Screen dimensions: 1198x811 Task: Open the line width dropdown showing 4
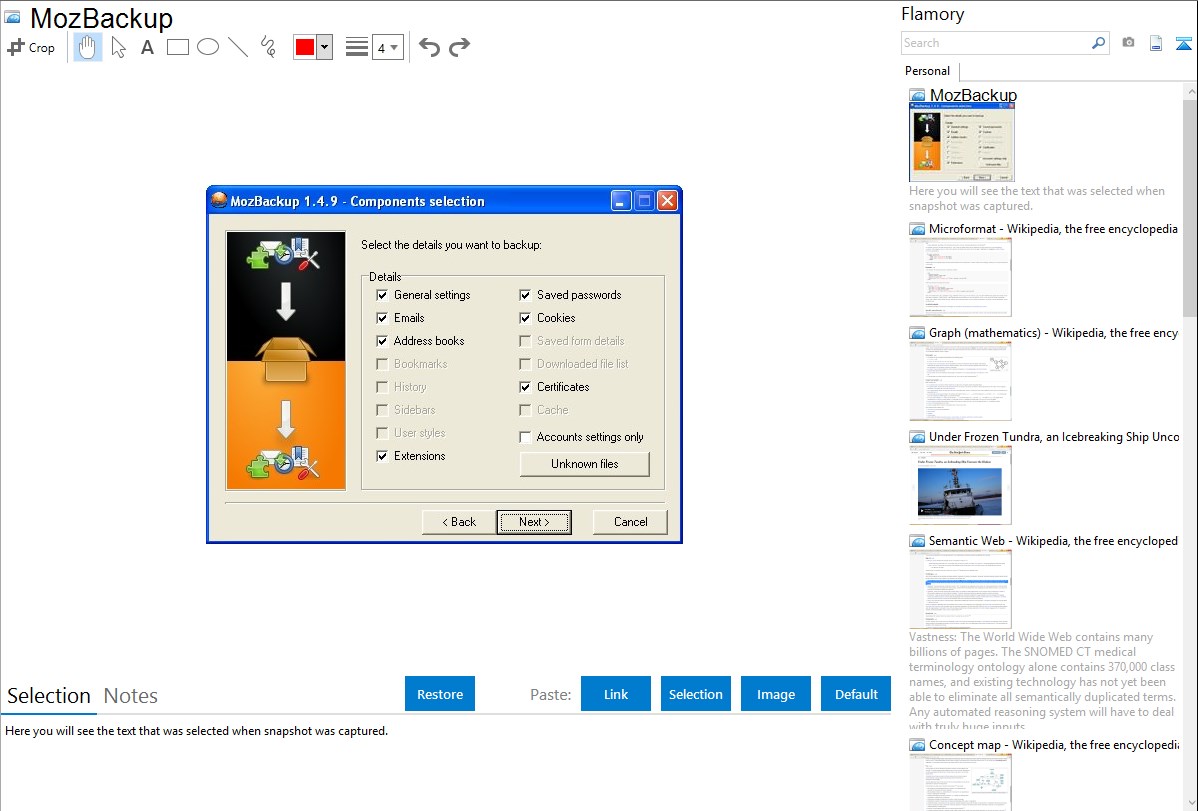(388, 47)
